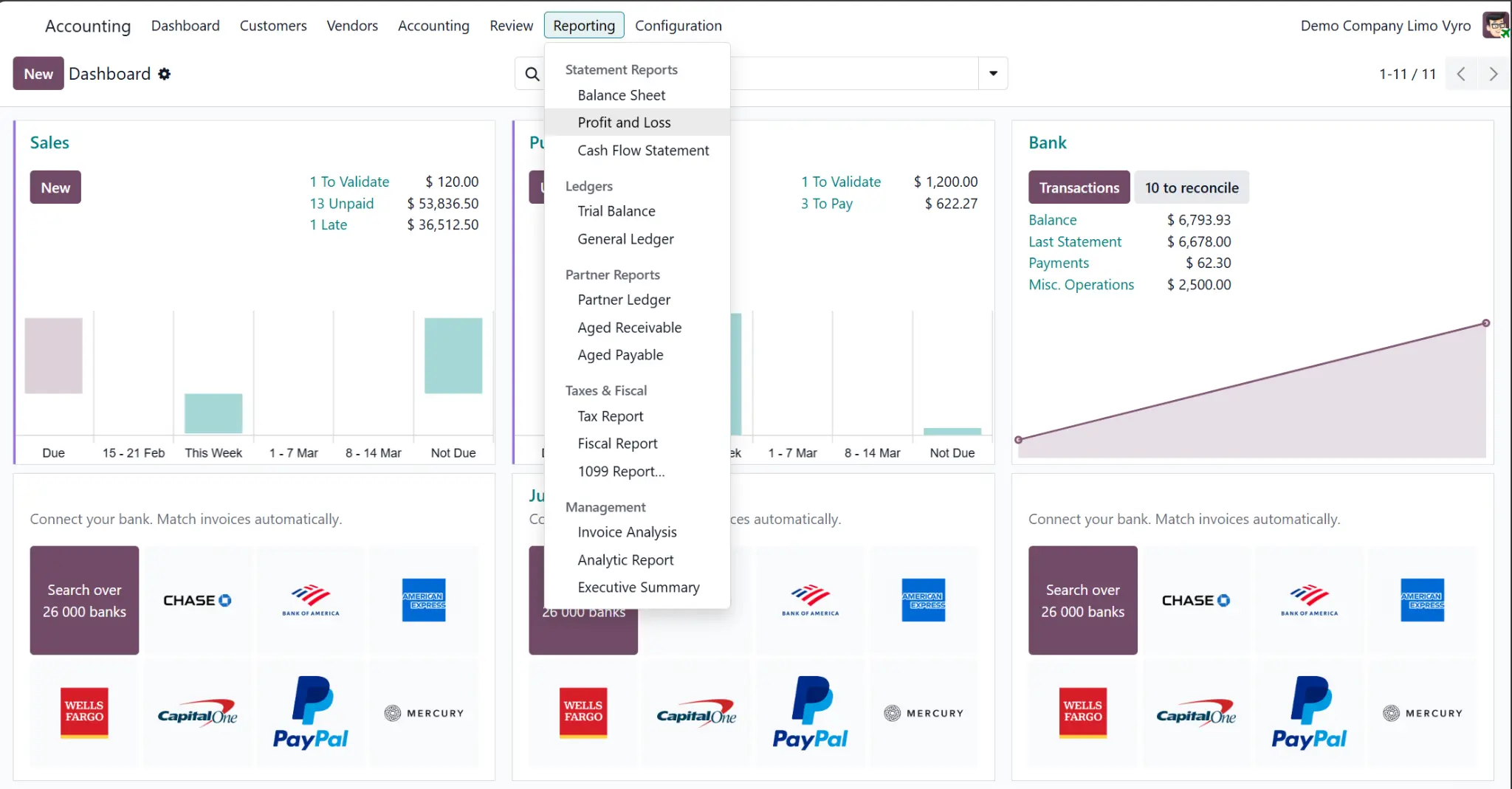This screenshot has width=1512, height=789.
Task: Connect a PayPal account
Action: point(311,712)
